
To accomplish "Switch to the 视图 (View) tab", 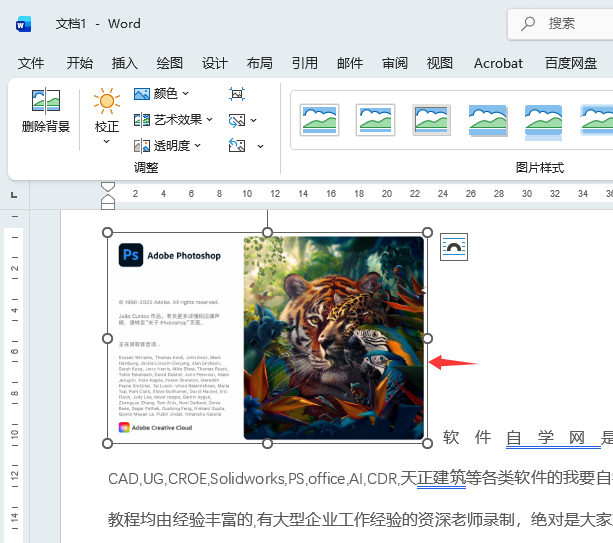I will coord(440,63).
